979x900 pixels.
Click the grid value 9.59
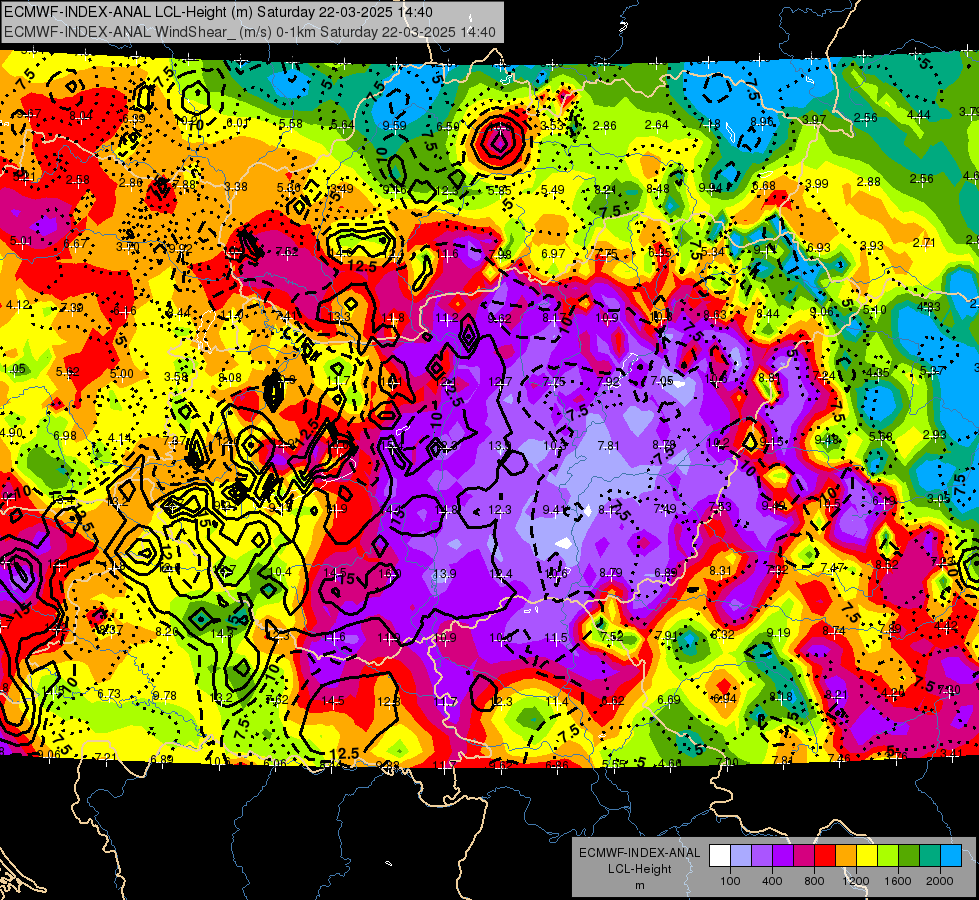pyautogui.click(x=395, y=126)
